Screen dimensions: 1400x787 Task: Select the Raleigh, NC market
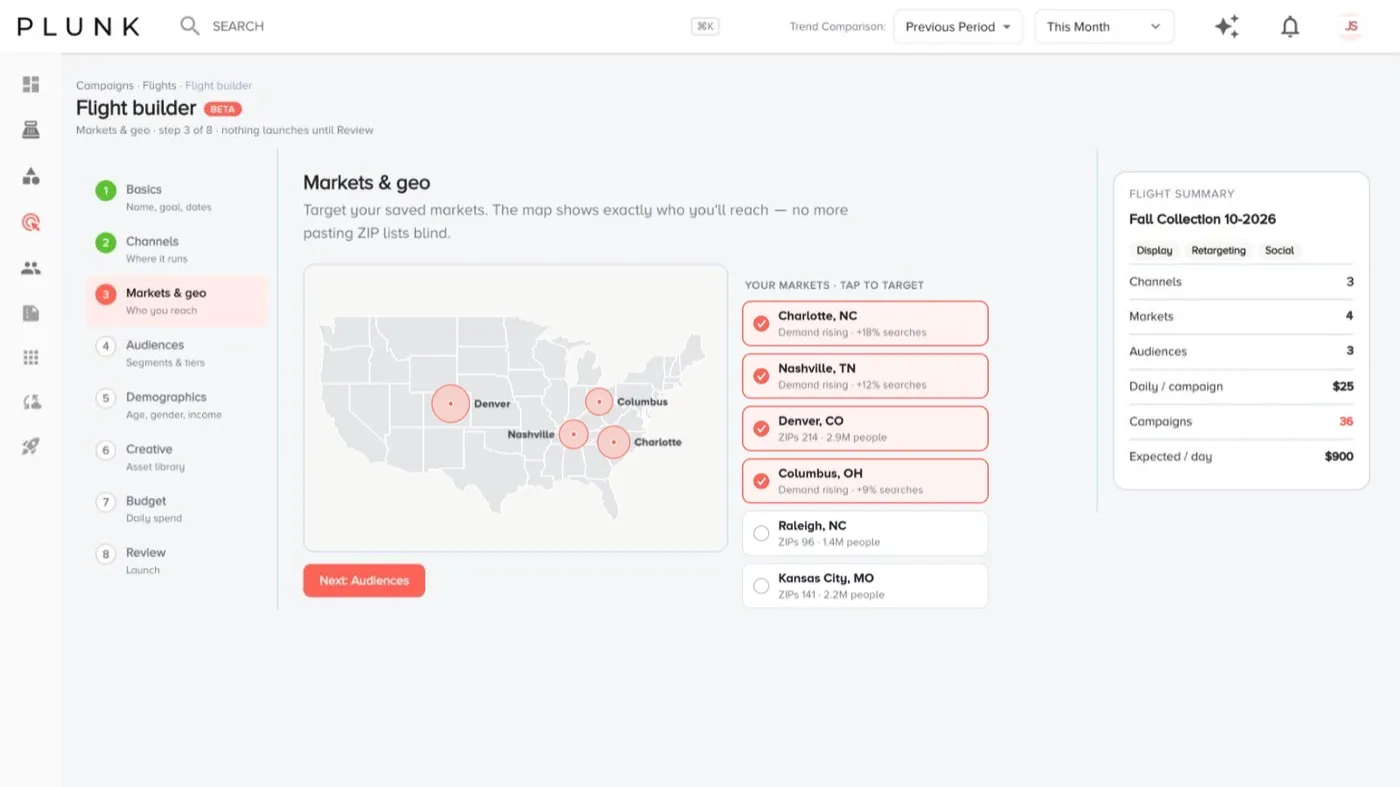[x=865, y=533]
